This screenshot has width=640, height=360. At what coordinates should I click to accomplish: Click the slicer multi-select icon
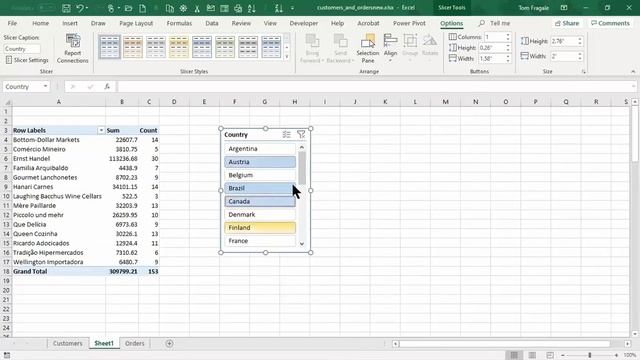(287, 134)
